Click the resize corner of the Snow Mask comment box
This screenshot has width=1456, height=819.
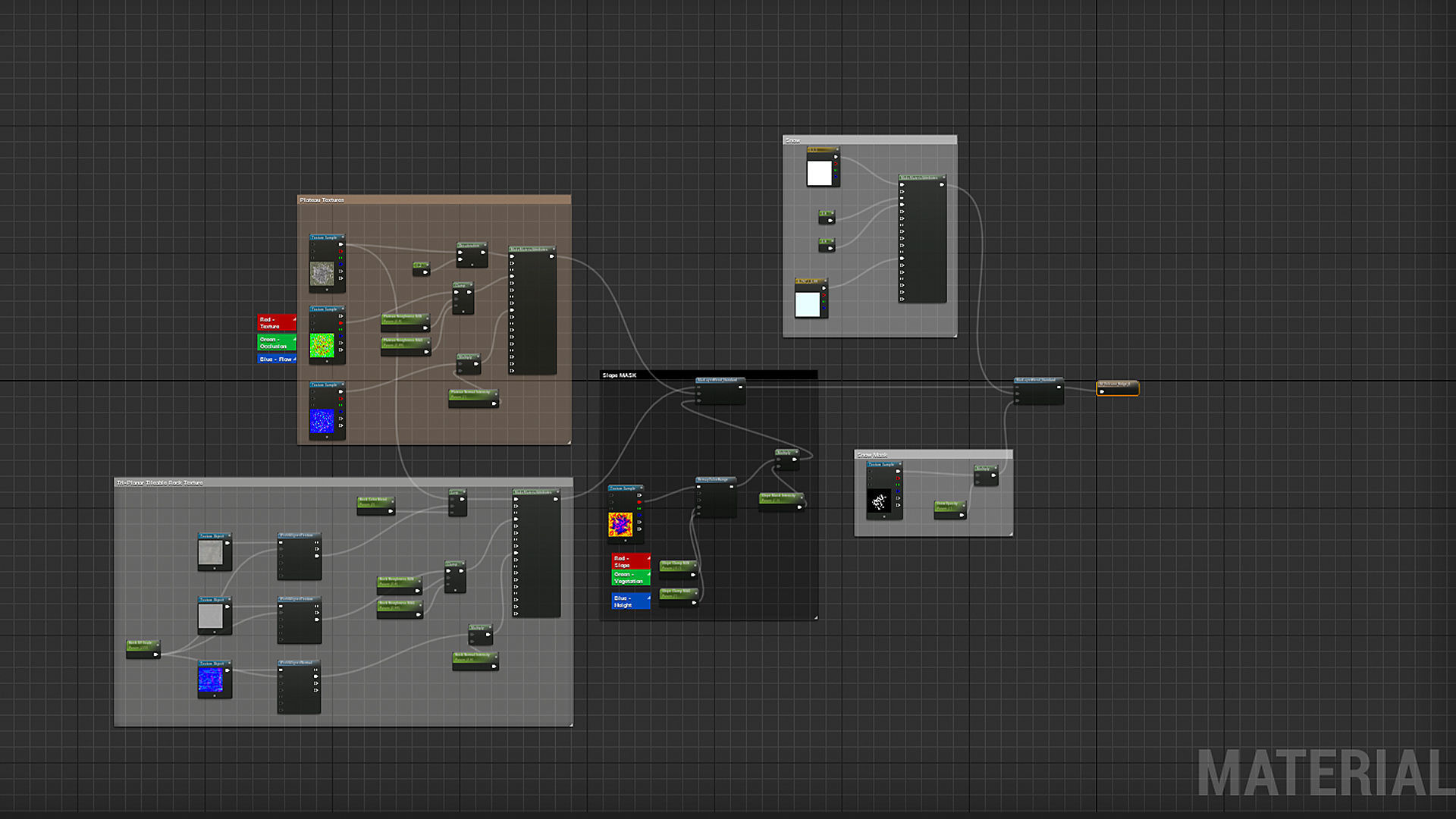pyautogui.click(x=1010, y=534)
